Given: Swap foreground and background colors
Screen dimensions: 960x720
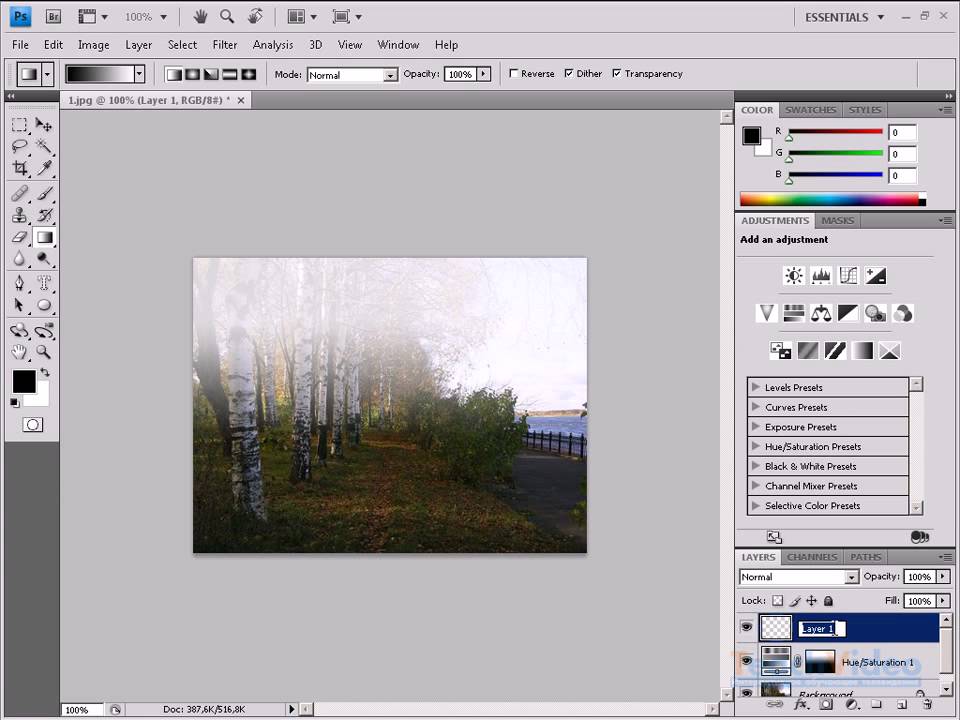Looking at the screenshot, I should click(x=45, y=372).
